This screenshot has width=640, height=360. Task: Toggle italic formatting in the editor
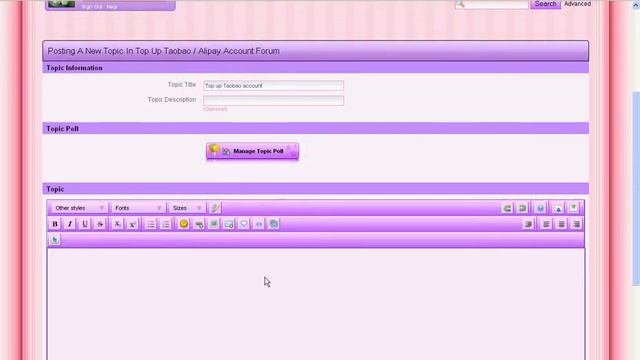tap(70, 224)
